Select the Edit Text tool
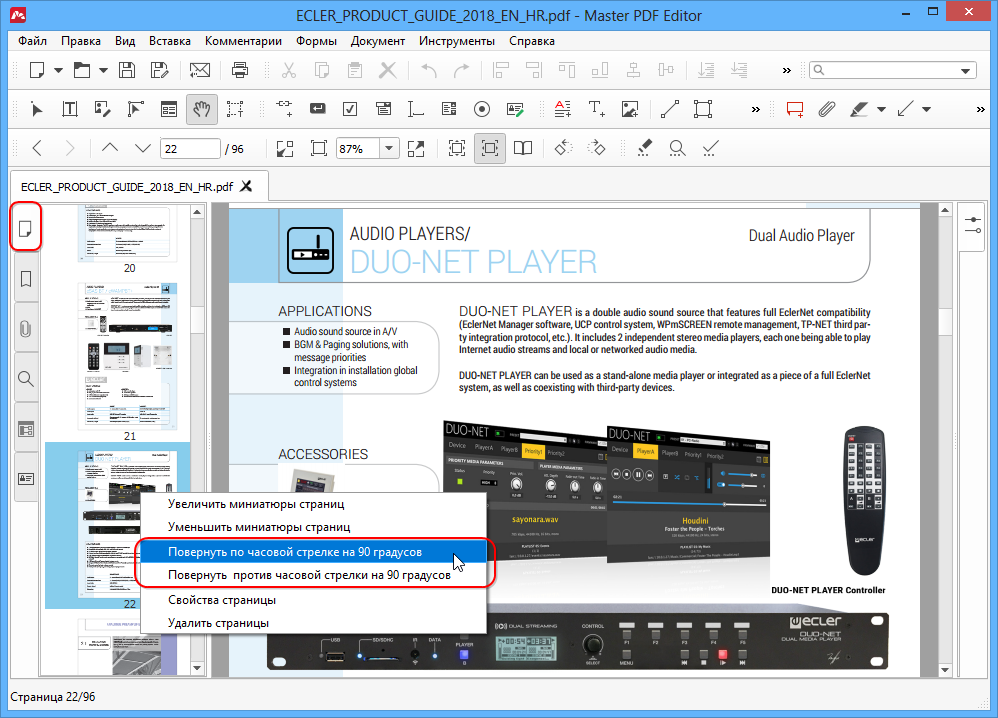Viewport: 998px width, 718px height. pyautogui.click(x=70, y=109)
